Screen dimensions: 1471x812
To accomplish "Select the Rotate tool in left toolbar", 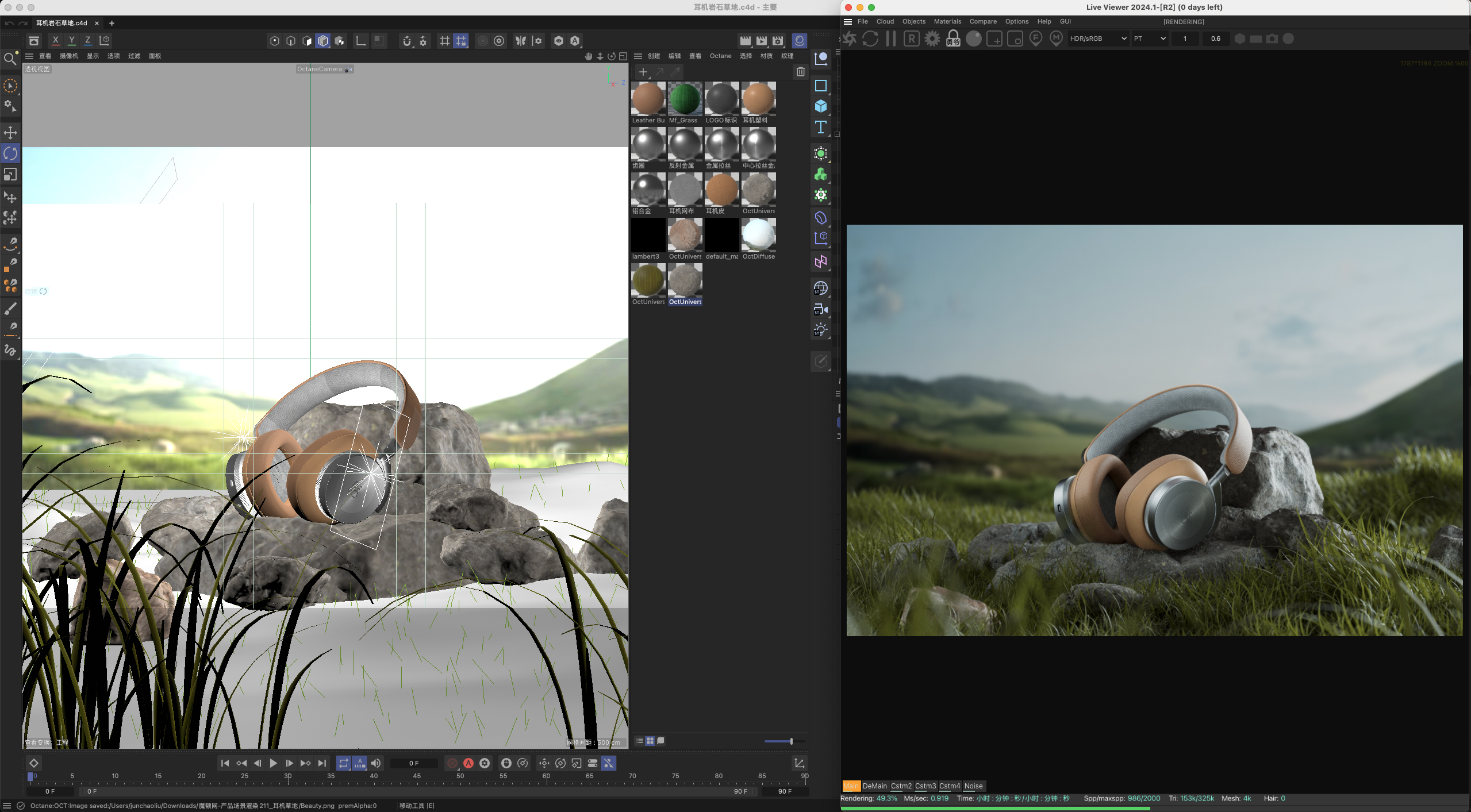I will 10,153.
